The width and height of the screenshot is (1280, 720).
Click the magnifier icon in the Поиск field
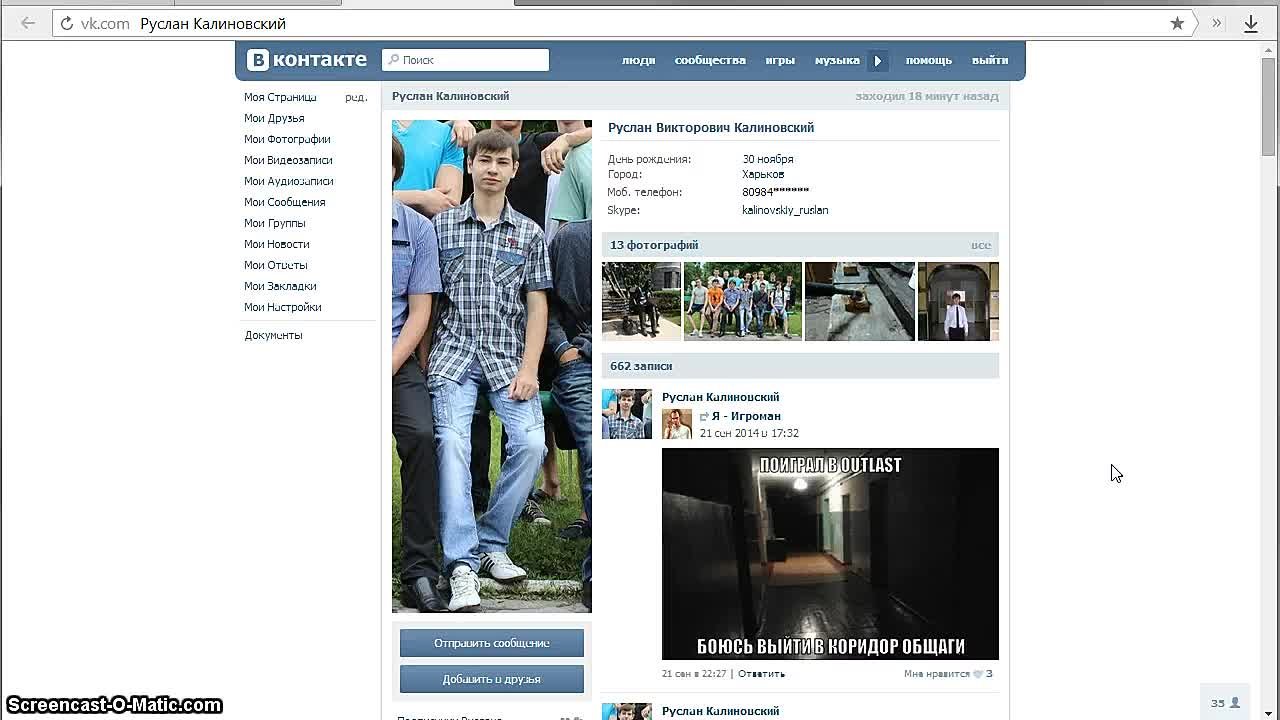[392, 60]
